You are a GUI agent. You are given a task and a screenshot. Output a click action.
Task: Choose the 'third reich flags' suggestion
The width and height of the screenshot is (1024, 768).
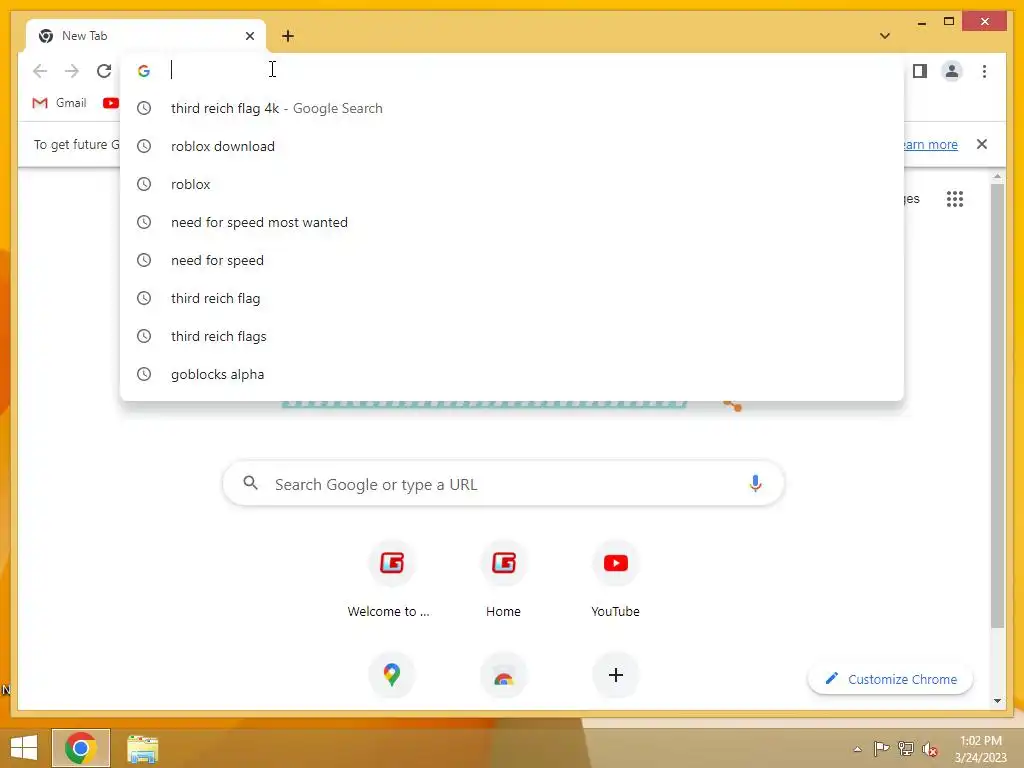[512, 336]
